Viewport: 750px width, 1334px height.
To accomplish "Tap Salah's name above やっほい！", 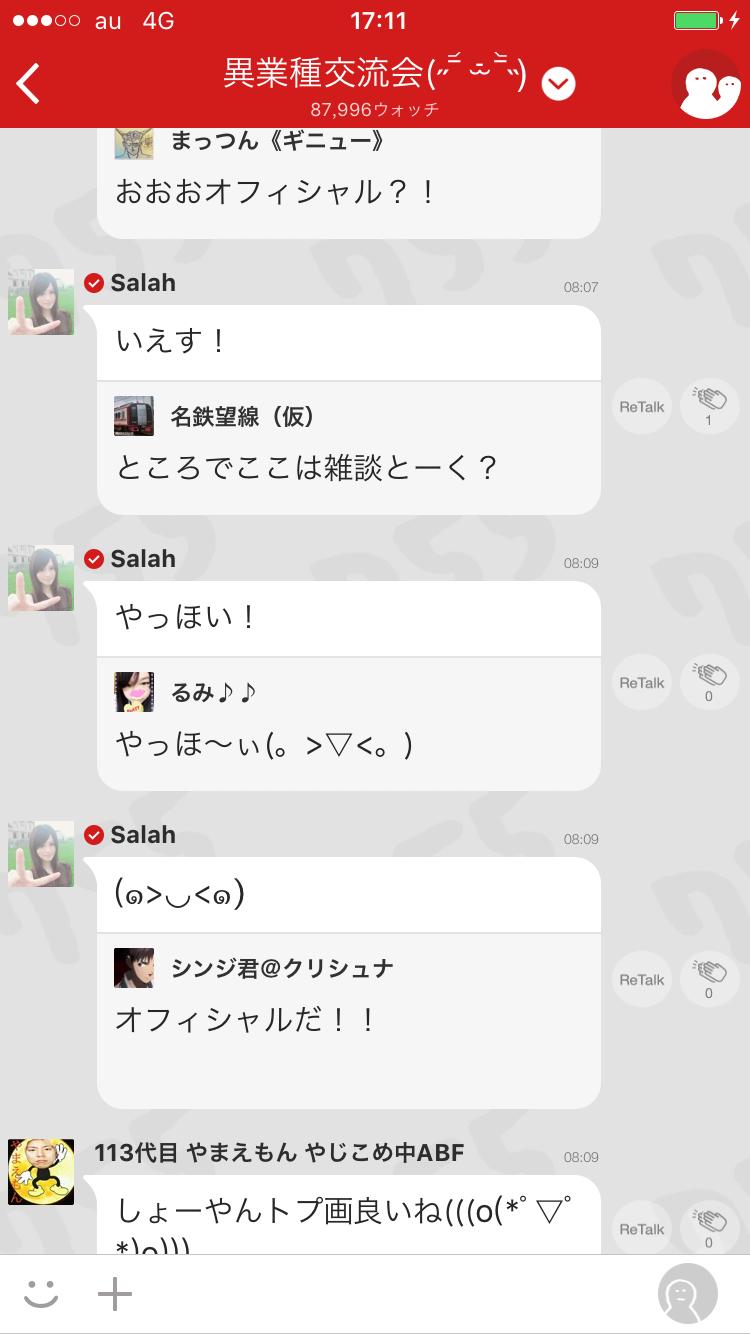I will [143, 559].
